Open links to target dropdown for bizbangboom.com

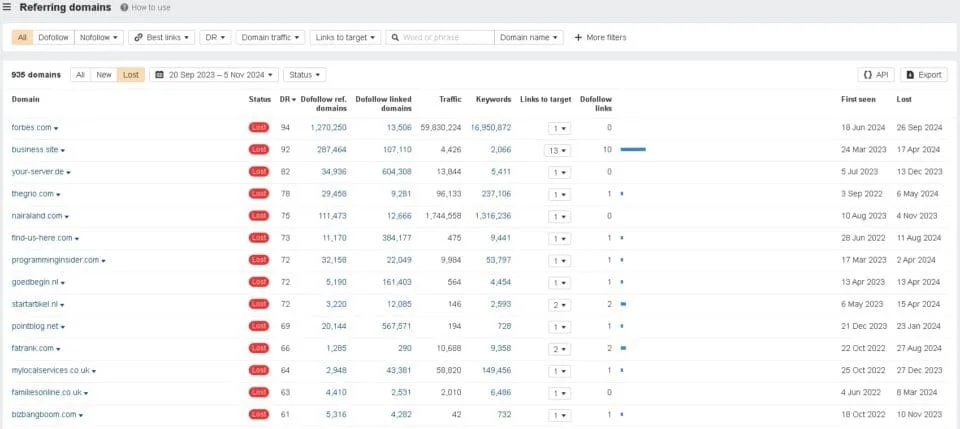coord(560,415)
